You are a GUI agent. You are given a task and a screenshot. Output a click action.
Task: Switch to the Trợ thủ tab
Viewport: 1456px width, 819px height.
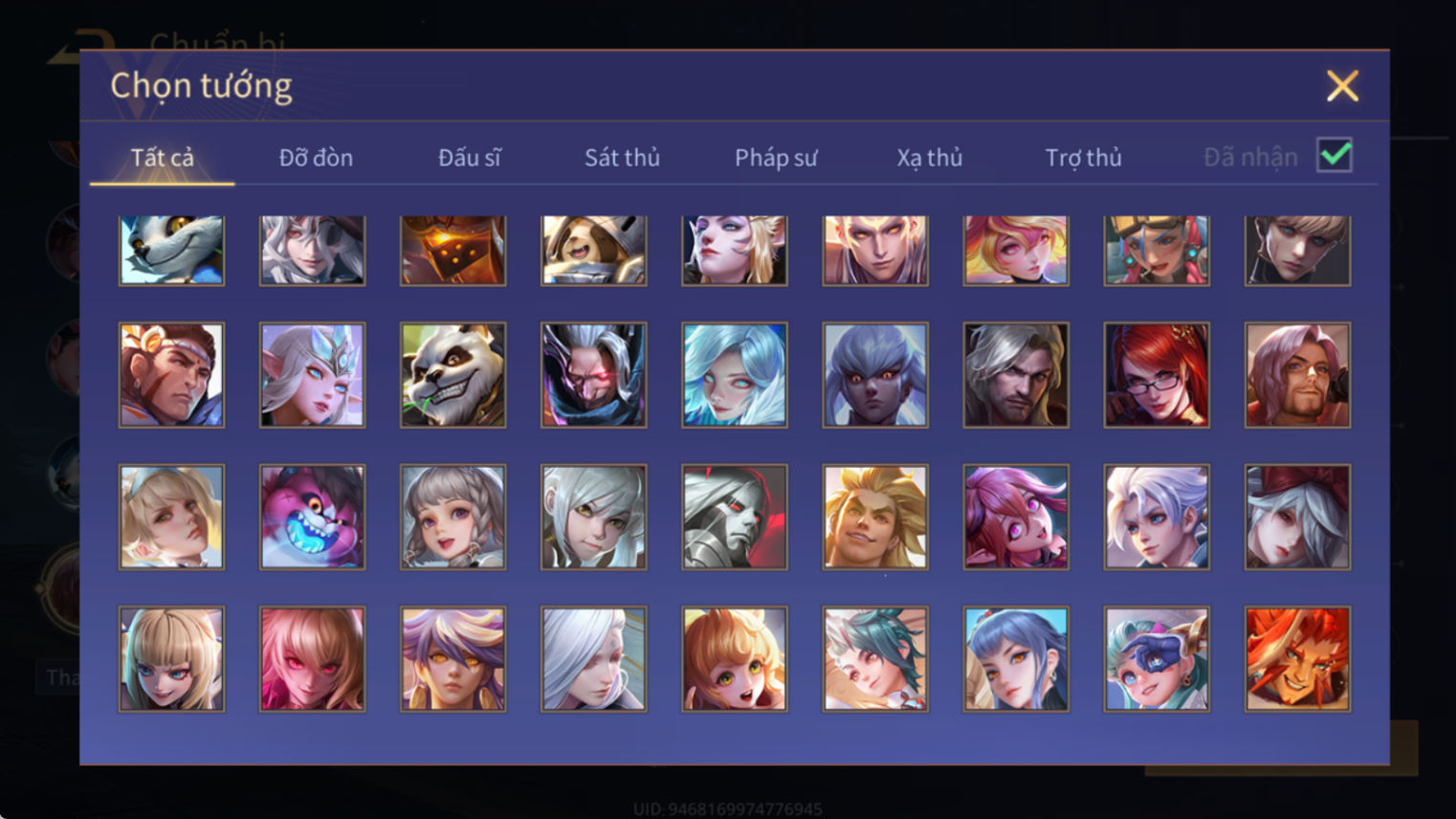pos(1083,158)
